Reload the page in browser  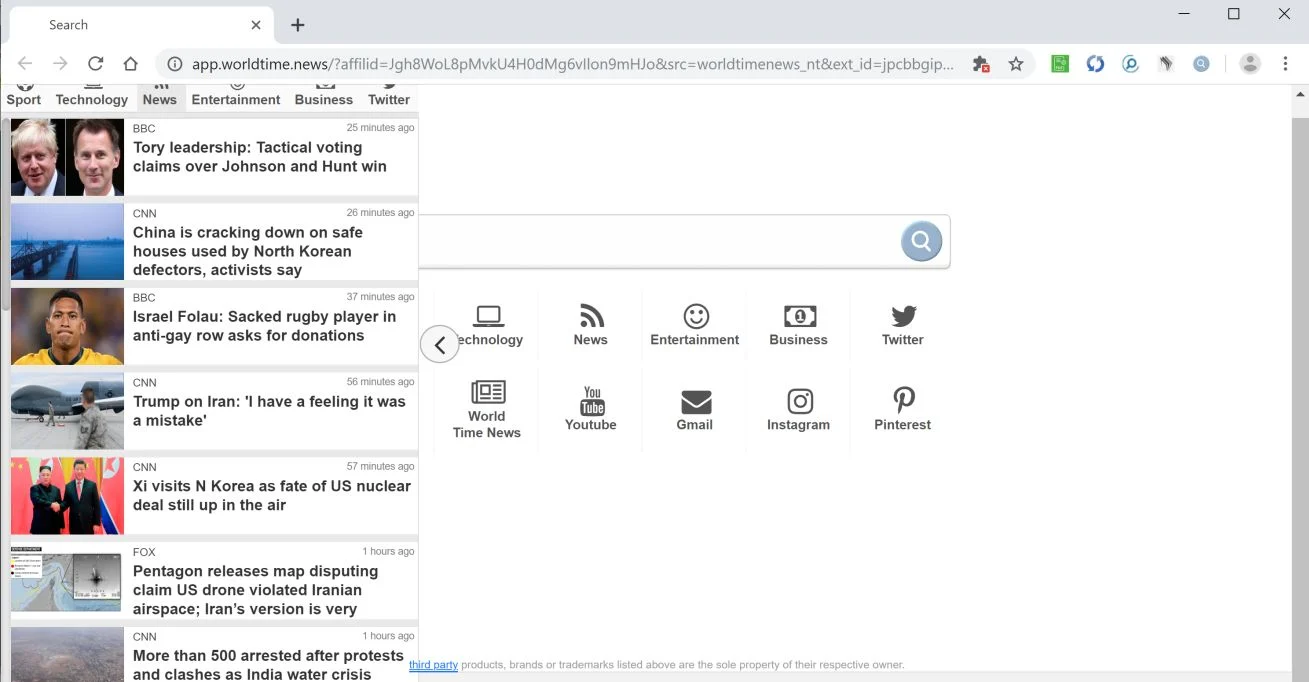pyautogui.click(x=95, y=63)
